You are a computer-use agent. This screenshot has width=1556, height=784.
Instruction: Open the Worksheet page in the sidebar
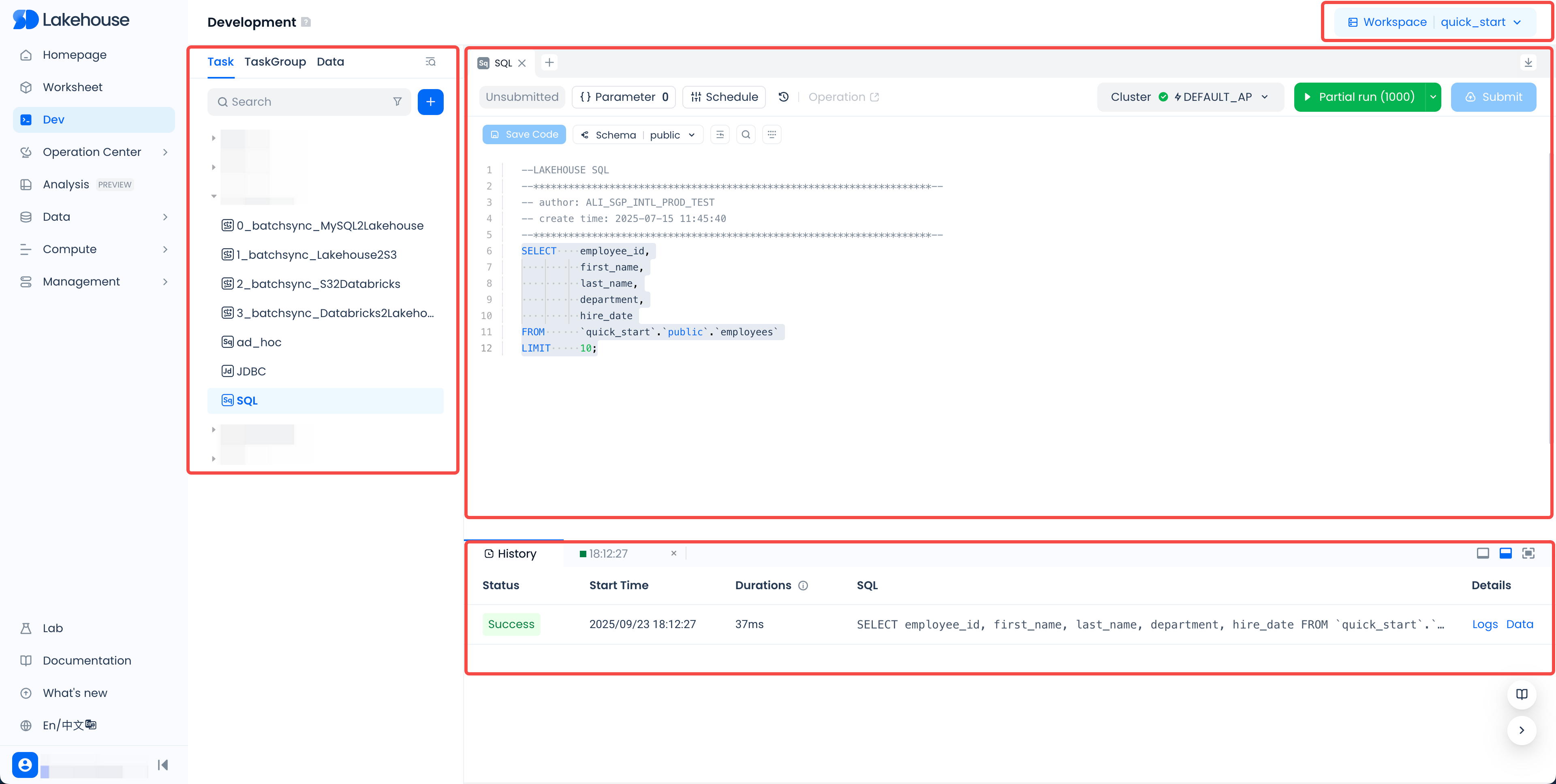[73, 87]
